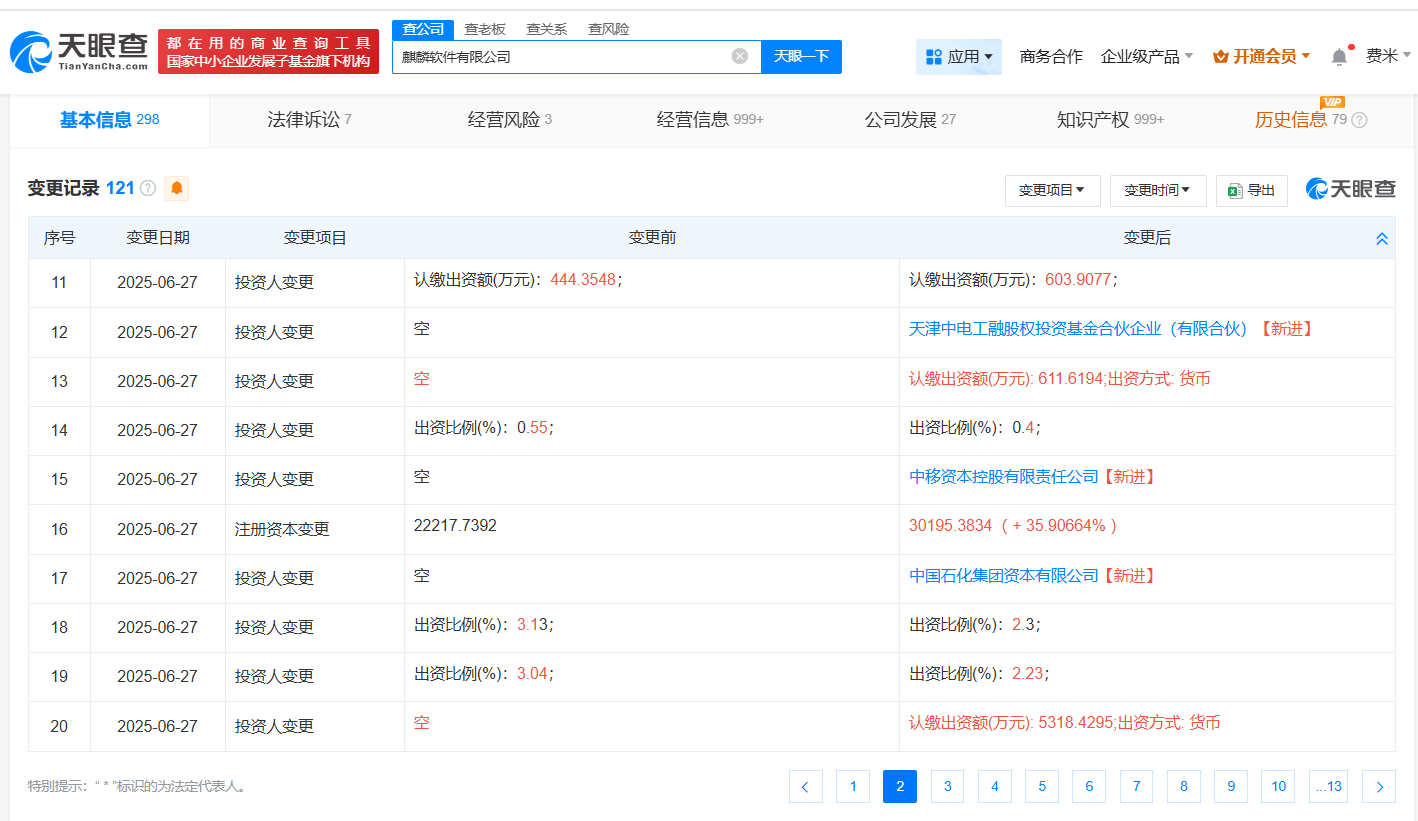Image resolution: width=1418 pixels, height=821 pixels.
Task: Click 认缴出资额 444.3548 in row 11
Action: (x=518, y=280)
